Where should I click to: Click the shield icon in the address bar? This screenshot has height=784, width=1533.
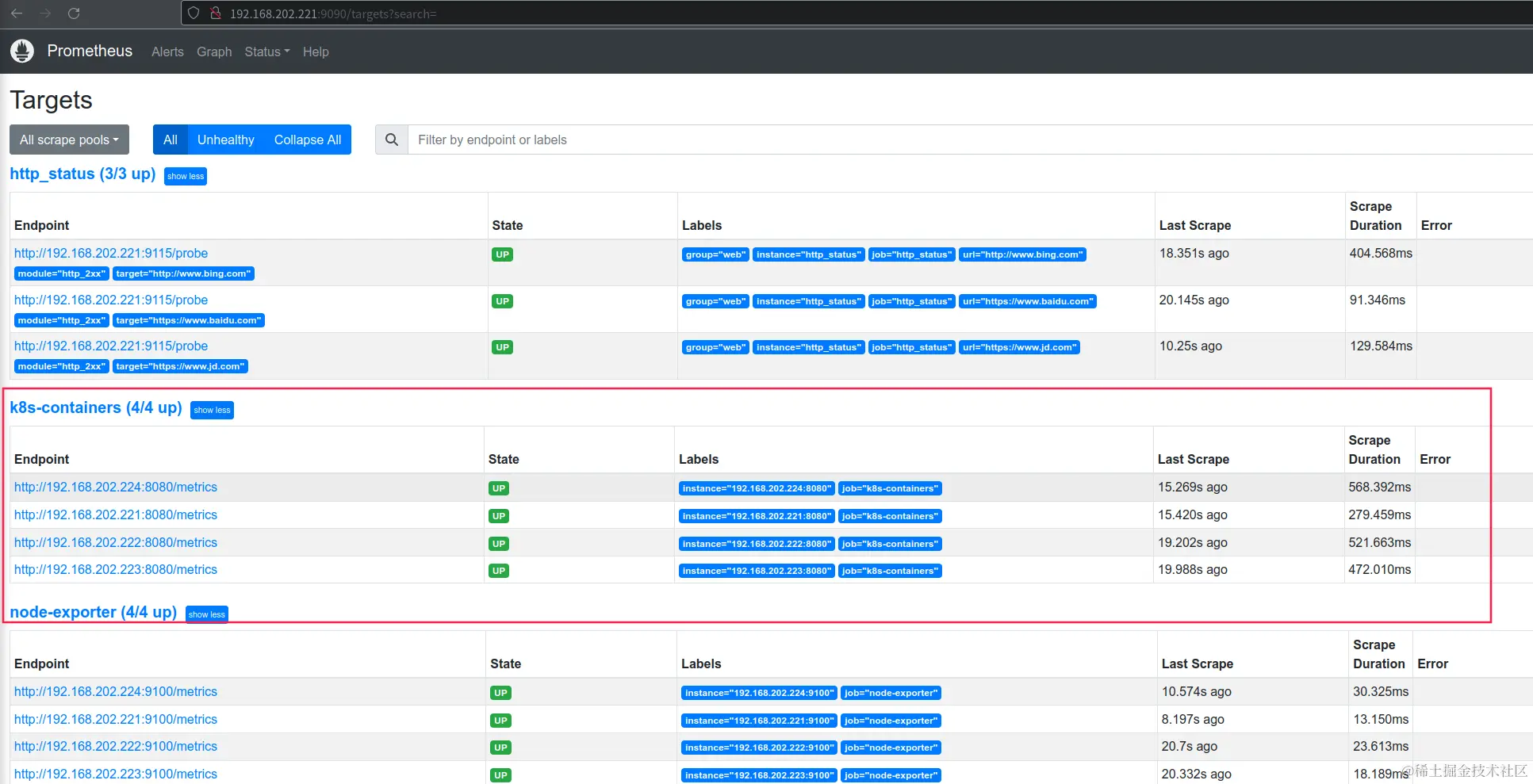click(194, 13)
